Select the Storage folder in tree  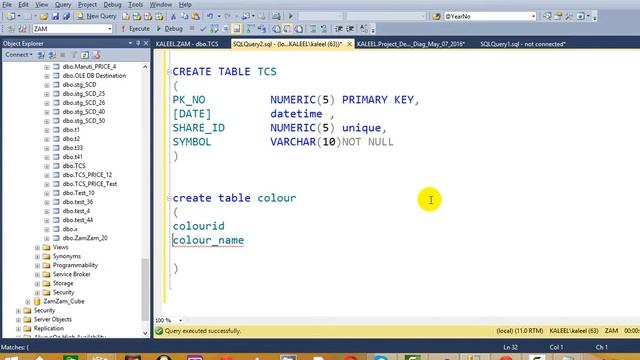point(63,283)
